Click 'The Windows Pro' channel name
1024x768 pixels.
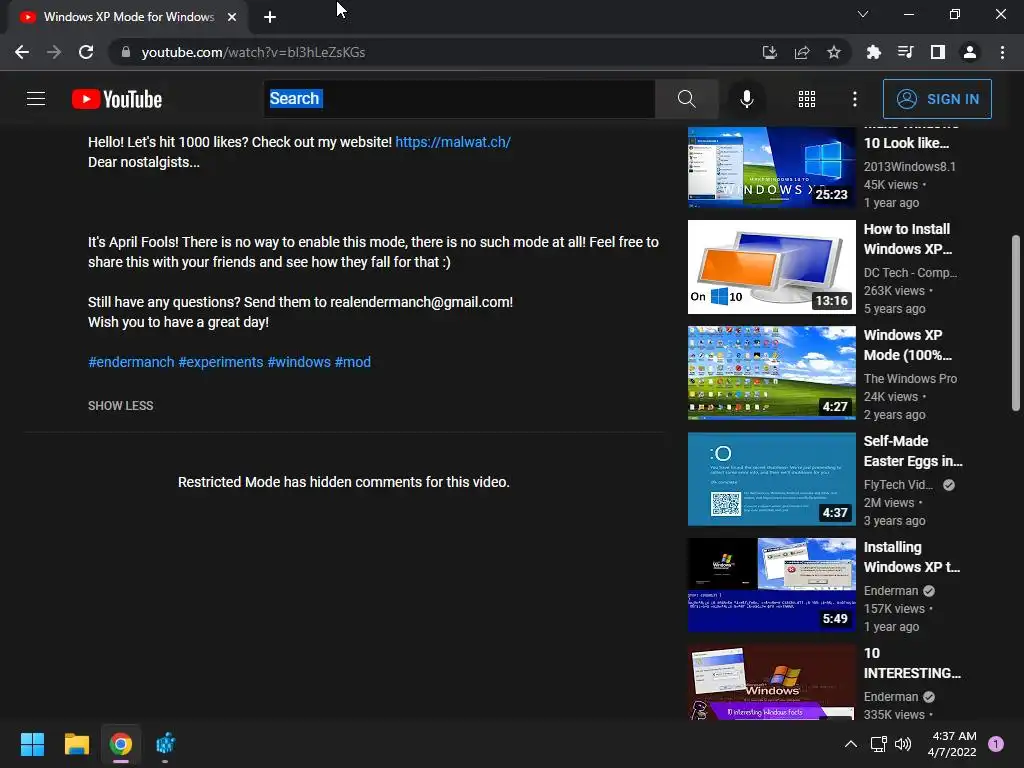[x=910, y=378]
